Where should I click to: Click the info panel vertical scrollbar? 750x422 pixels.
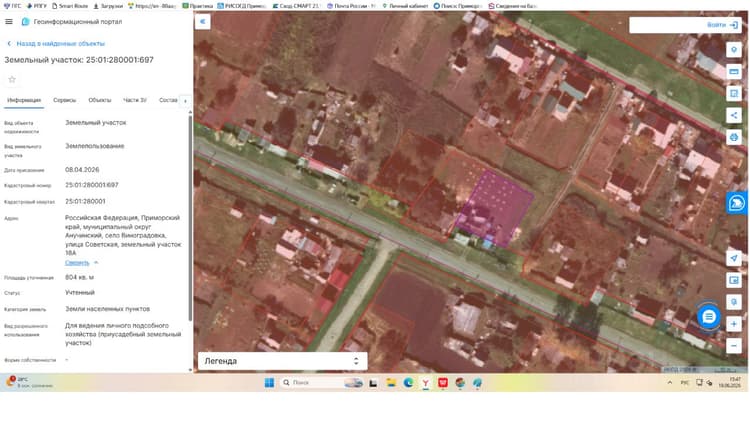[190, 218]
